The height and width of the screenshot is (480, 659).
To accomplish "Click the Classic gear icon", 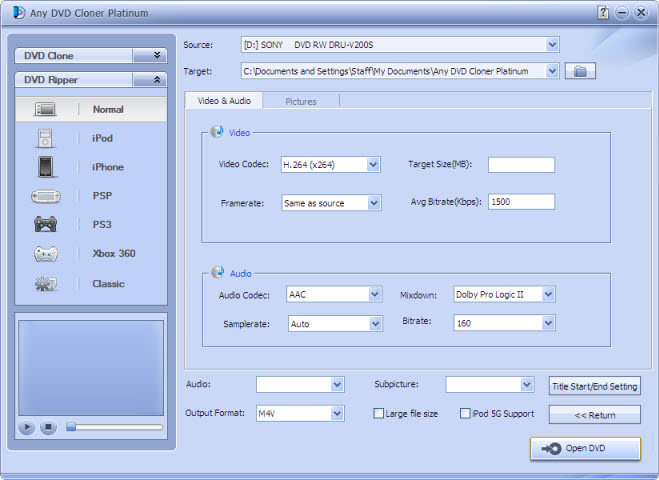I will tap(45, 284).
